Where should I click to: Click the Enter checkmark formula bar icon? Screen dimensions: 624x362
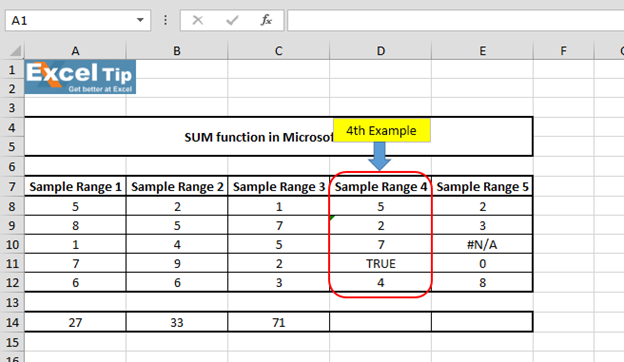pyautogui.click(x=232, y=20)
